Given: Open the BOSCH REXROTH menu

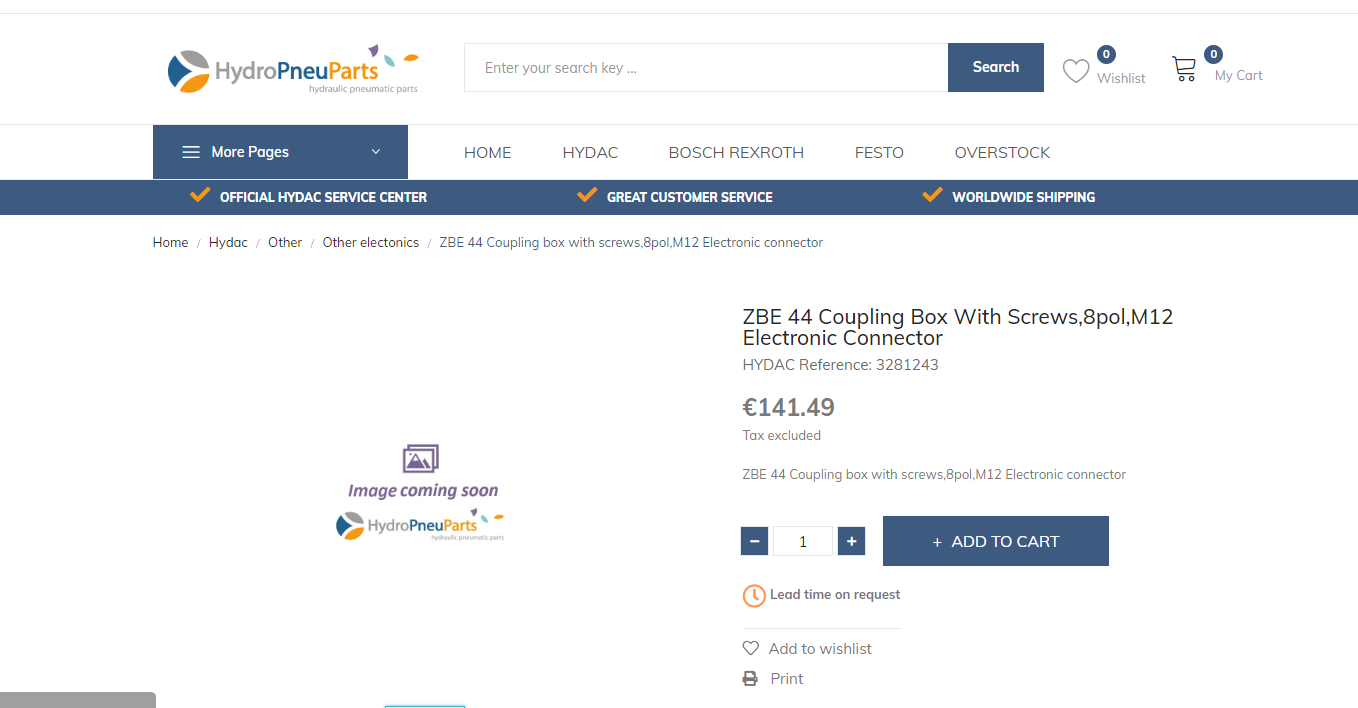Looking at the screenshot, I should click(x=736, y=153).
